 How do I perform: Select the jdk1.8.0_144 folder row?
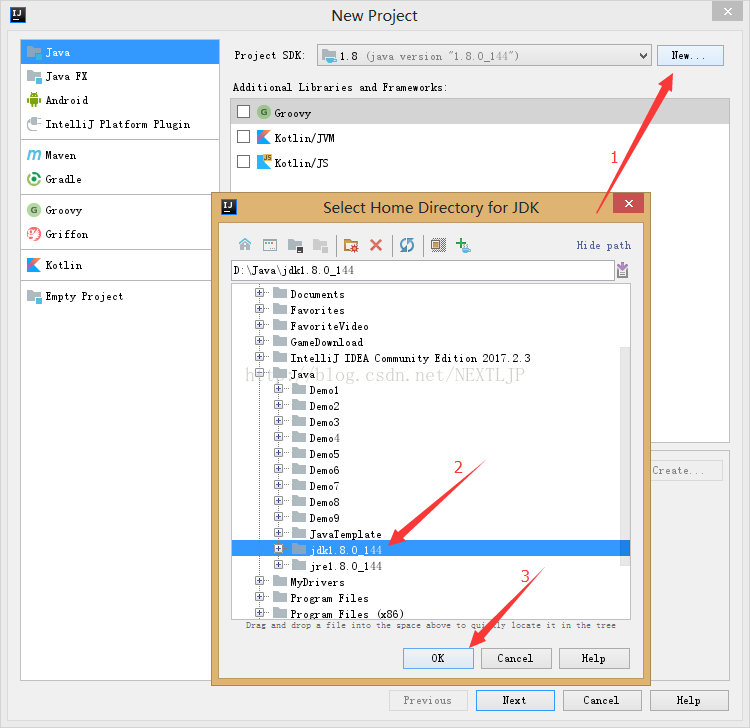pos(430,549)
